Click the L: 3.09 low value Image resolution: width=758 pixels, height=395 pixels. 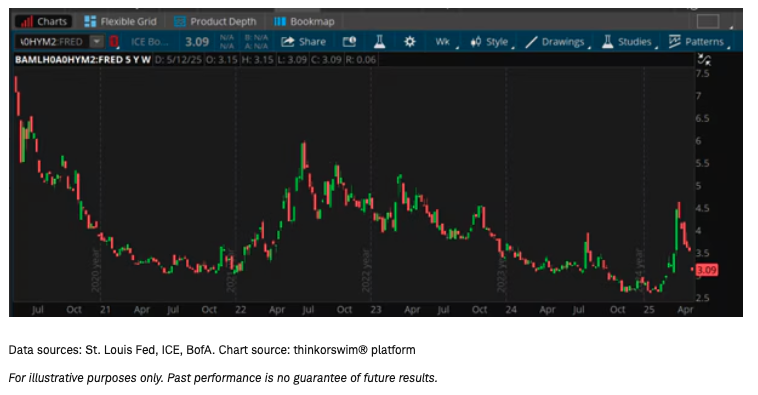tap(292, 60)
